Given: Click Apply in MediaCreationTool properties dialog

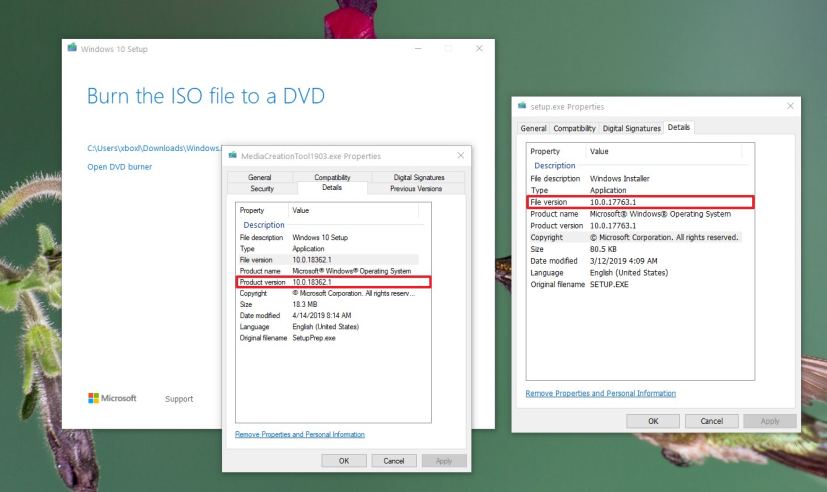Looking at the screenshot, I should [x=444, y=460].
